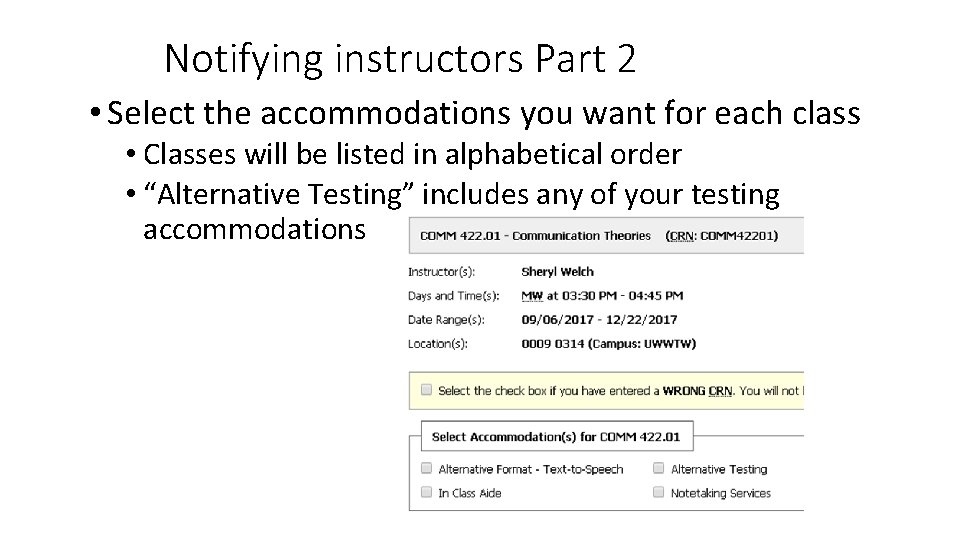The height and width of the screenshot is (540, 960).
Task: Click the Days and Time(s) label
Action: pyautogui.click(x=454, y=296)
